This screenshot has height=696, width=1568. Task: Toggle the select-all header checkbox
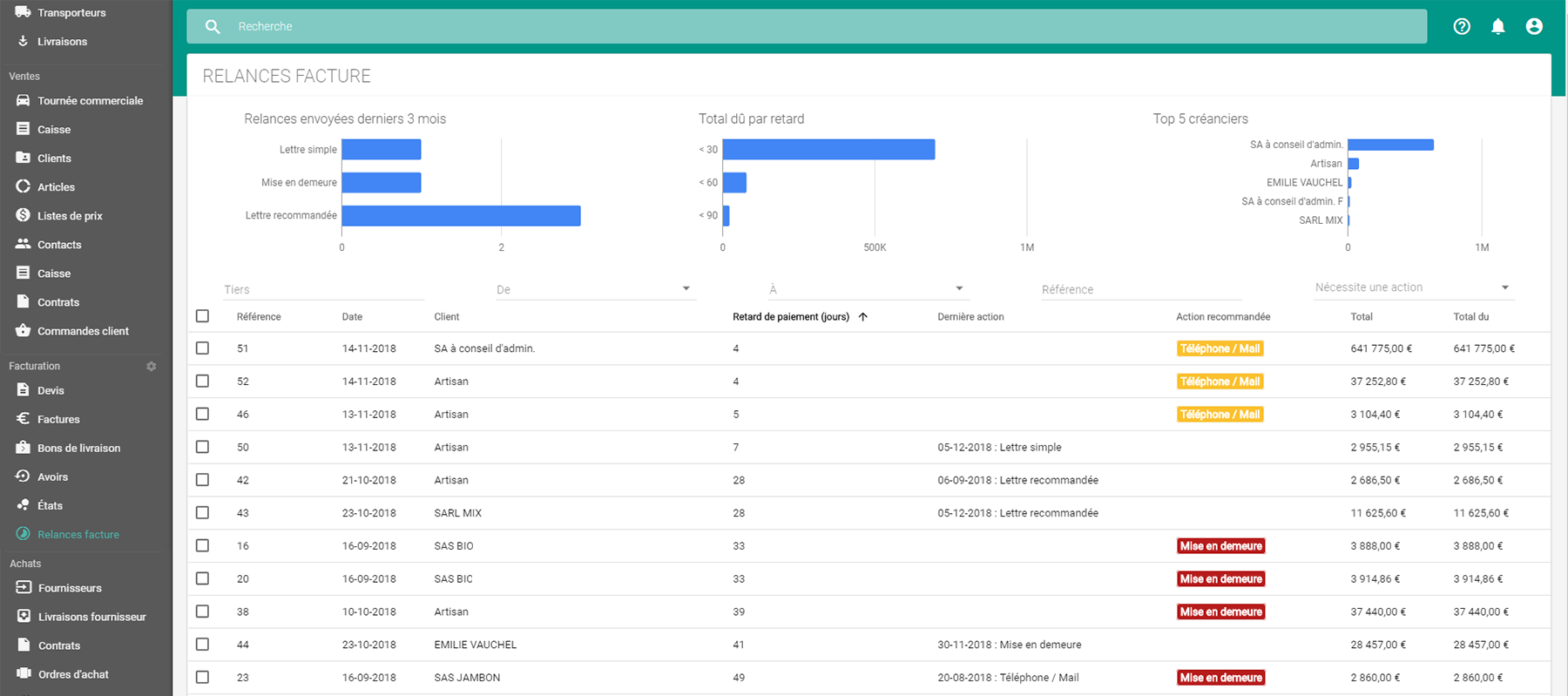(x=203, y=316)
